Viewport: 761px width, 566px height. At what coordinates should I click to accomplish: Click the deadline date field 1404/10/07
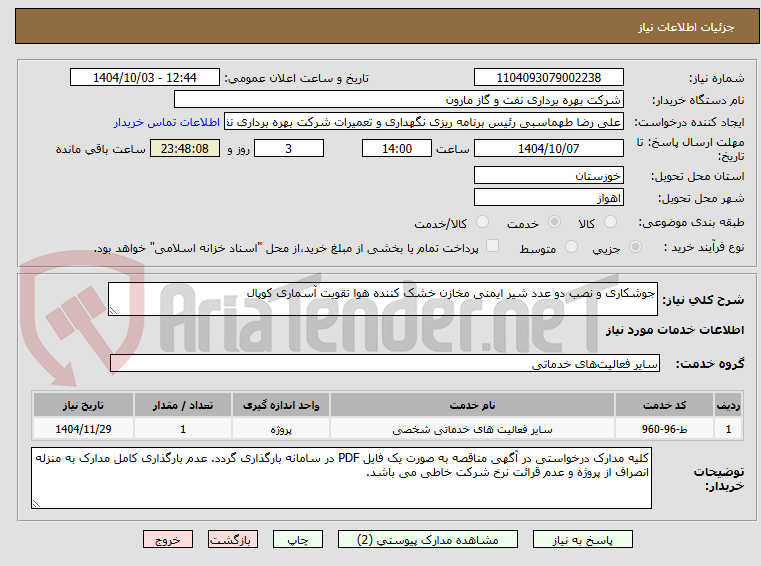click(548, 148)
